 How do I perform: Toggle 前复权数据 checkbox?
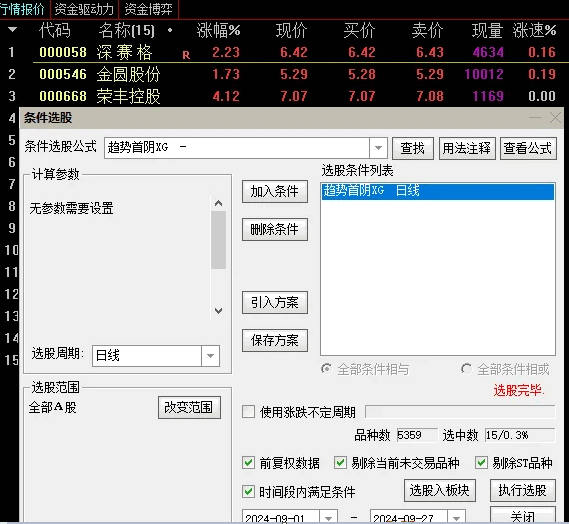pos(249,463)
